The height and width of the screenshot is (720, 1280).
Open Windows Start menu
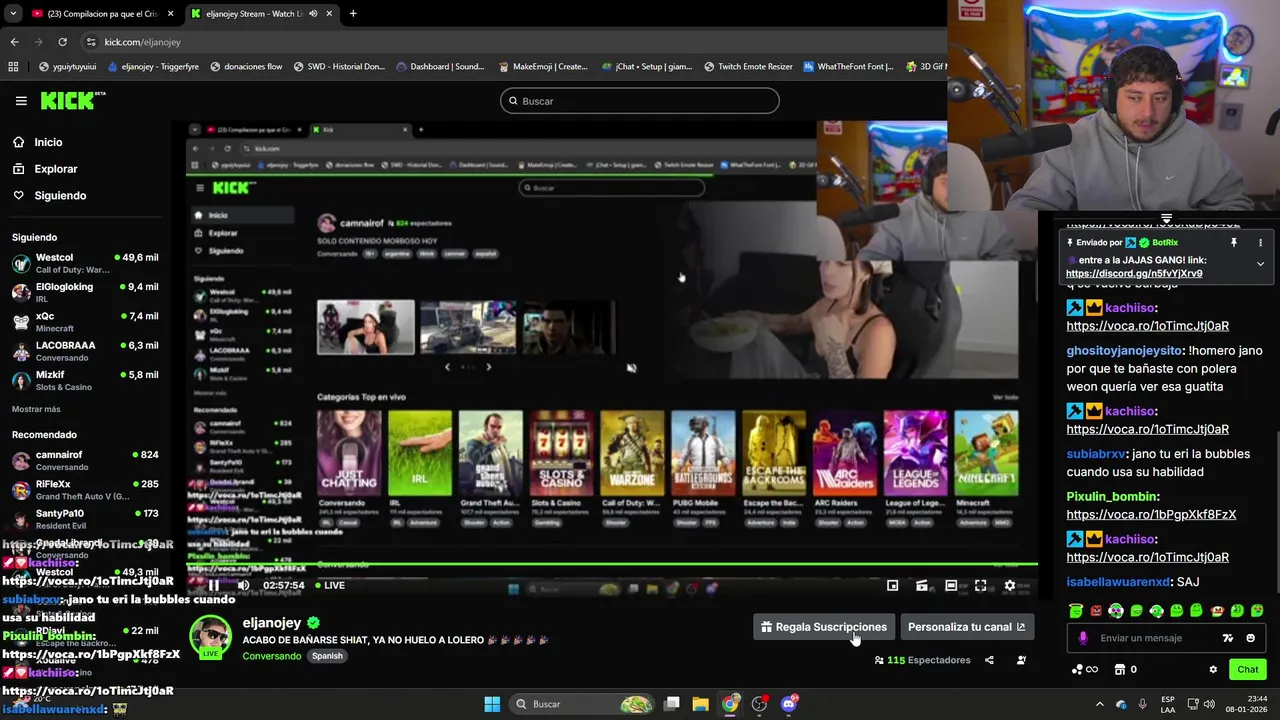(x=492, y=704)
